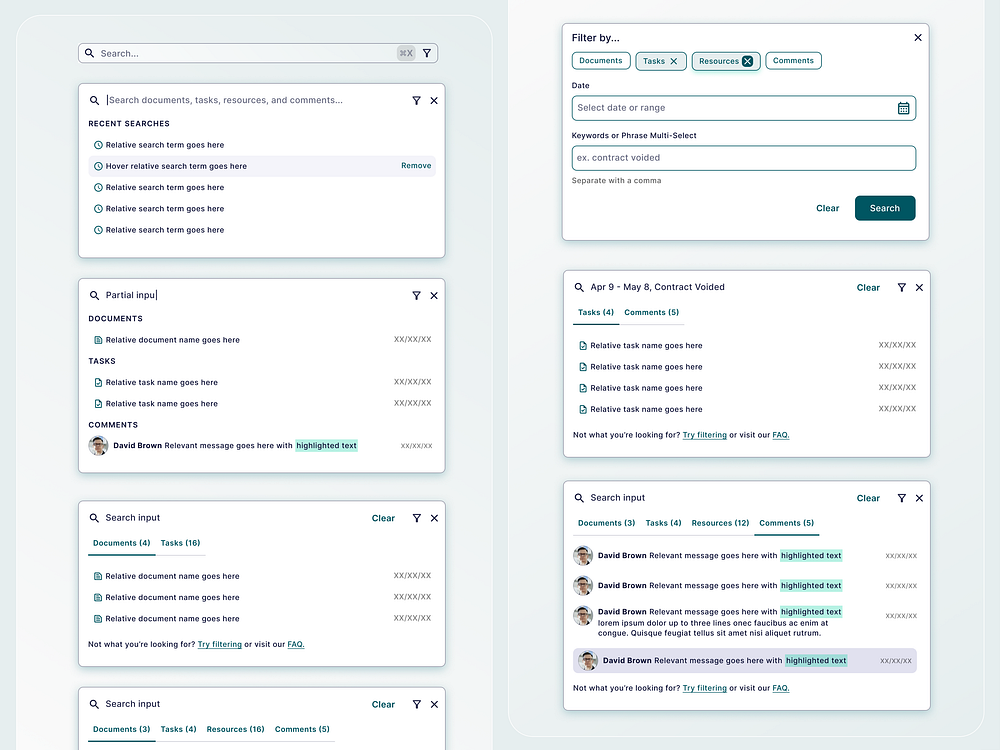This screenshot has width=1000, height=750.
Task: Remove the Tasks filter chip
Action: tap(672, 60)
